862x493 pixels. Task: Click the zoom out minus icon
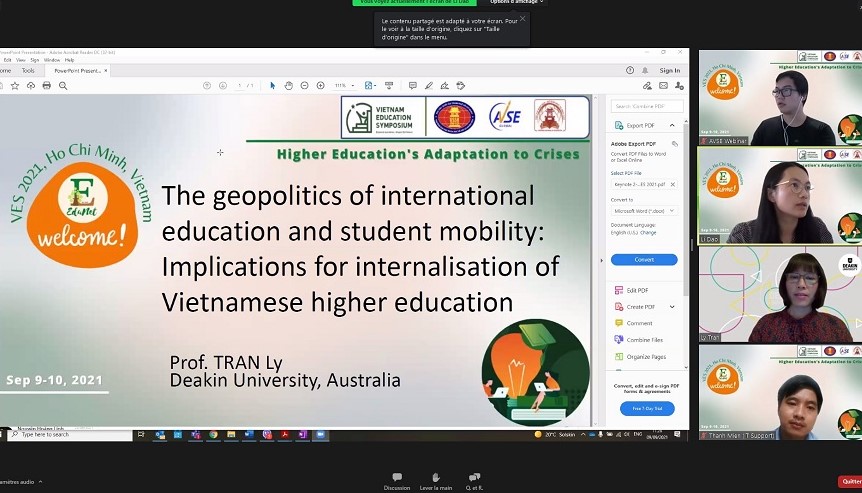(304, 86)
